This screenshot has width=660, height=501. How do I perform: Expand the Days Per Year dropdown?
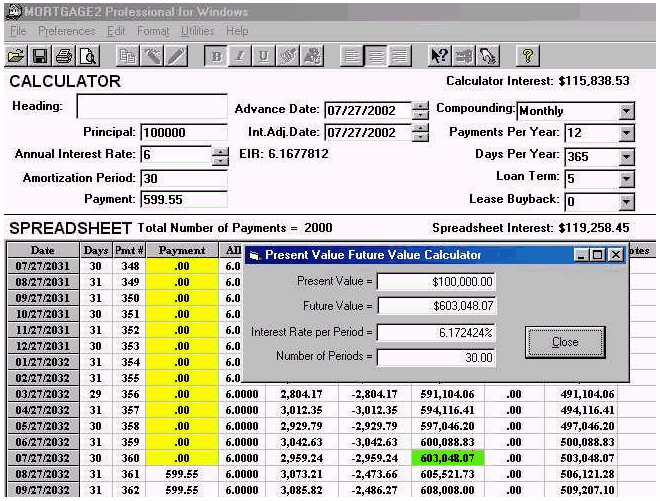pyautogui.click(x=627, y=156)
